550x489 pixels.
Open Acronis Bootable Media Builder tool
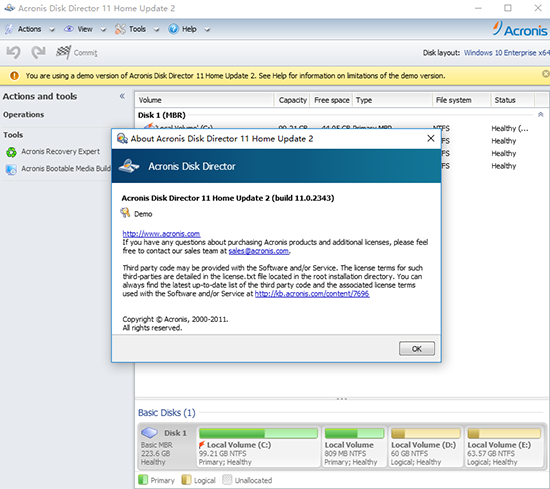pos(66,169)
